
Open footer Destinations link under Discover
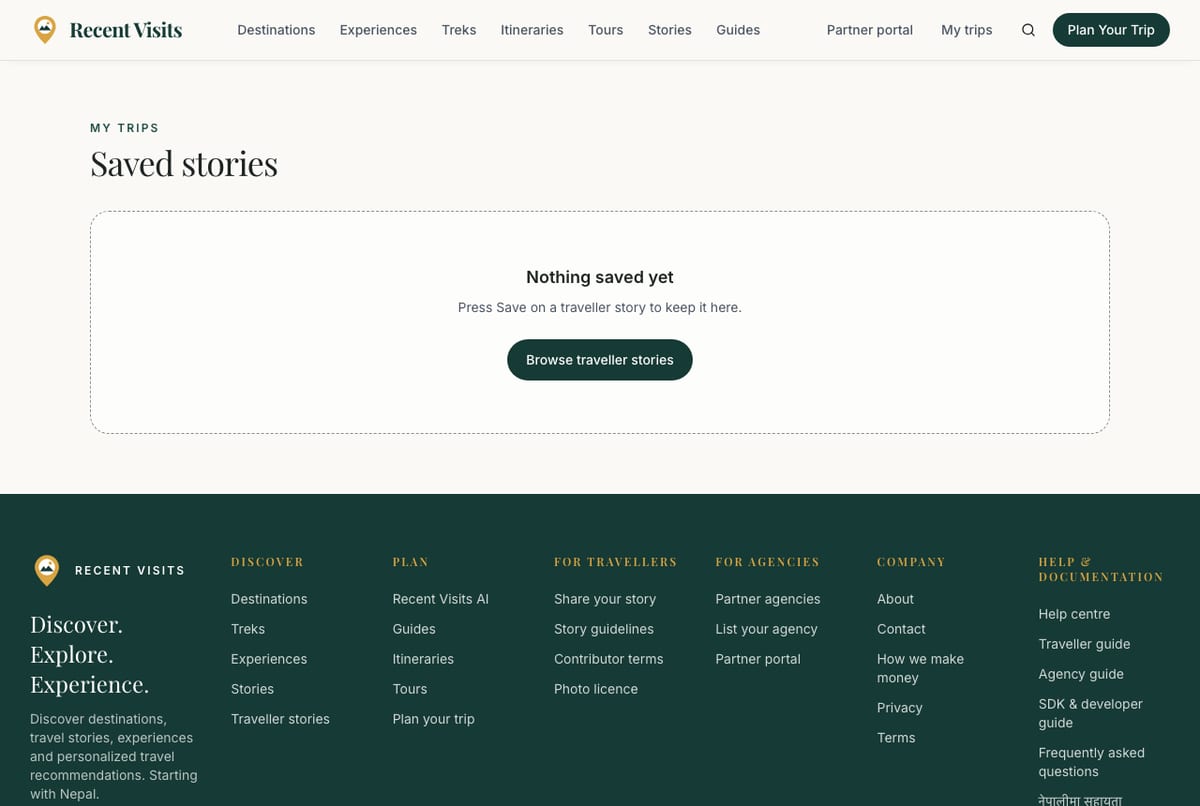[x=269, y=599]
